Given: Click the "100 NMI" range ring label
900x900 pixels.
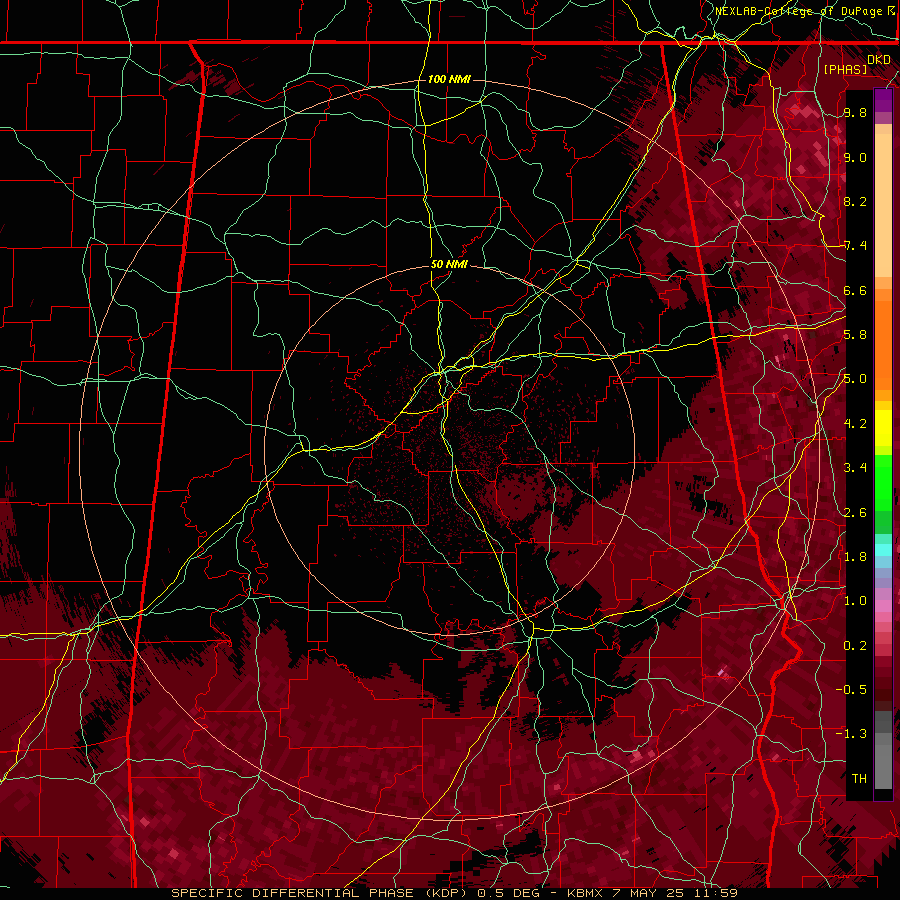Looking at the screenshot, I should pos(449,79).
